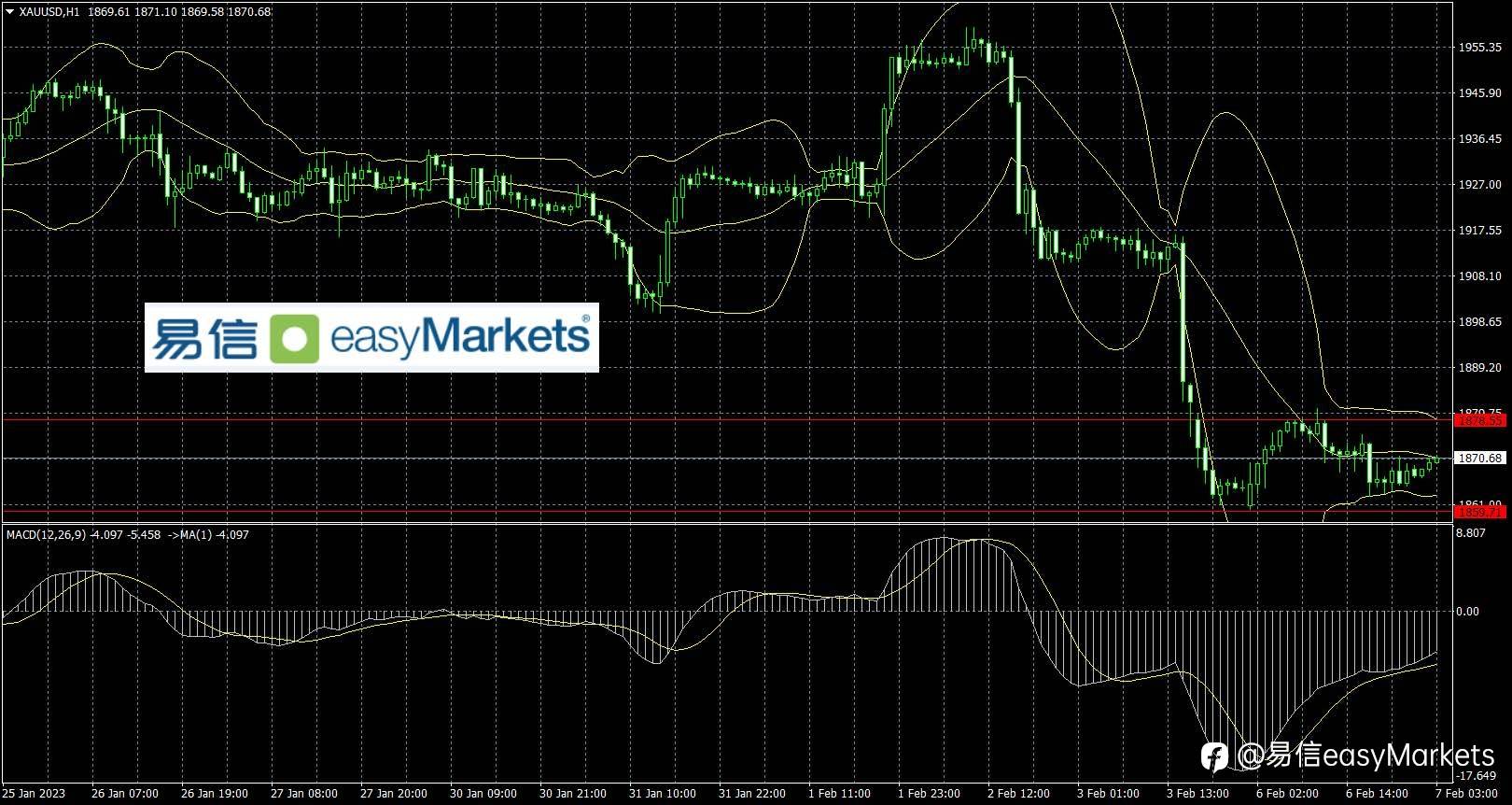Click the 26 Jan 07:00 time label

tap(125, 794)
